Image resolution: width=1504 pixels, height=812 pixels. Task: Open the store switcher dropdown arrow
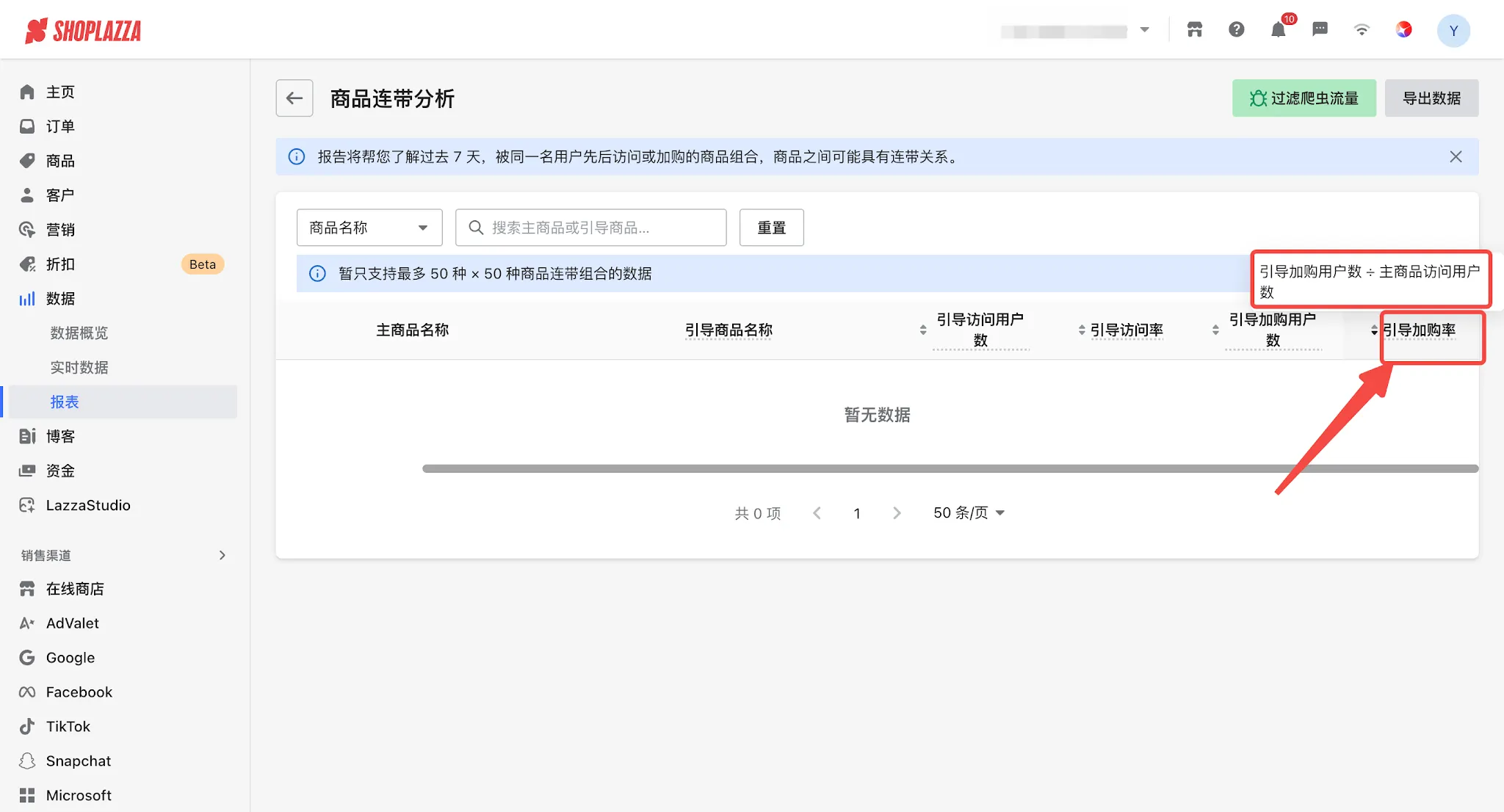(1144, 30)
